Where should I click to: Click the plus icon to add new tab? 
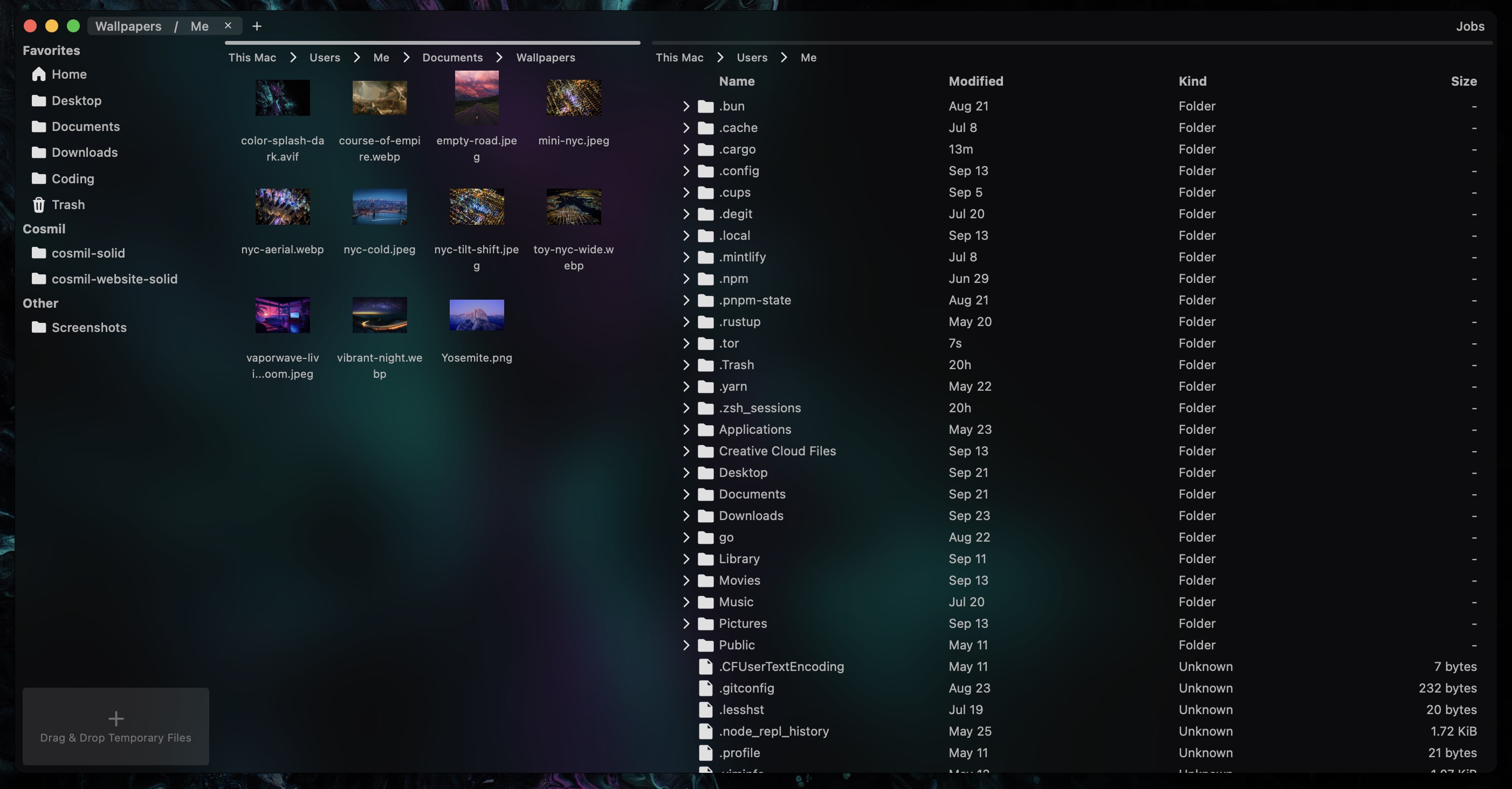click(257, 26)
